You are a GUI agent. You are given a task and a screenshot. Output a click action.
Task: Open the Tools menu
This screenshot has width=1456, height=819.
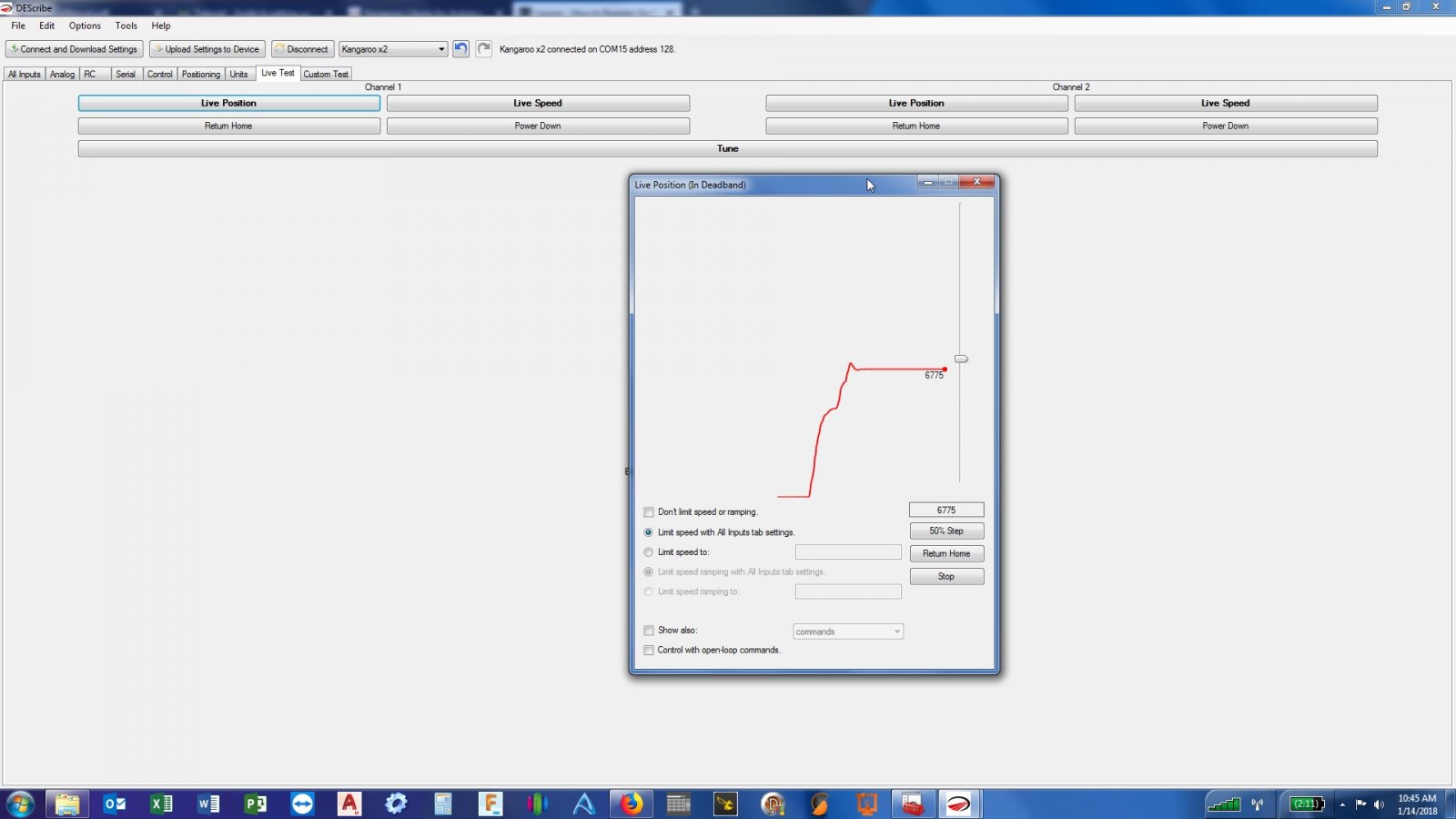(x=126, y=25)
